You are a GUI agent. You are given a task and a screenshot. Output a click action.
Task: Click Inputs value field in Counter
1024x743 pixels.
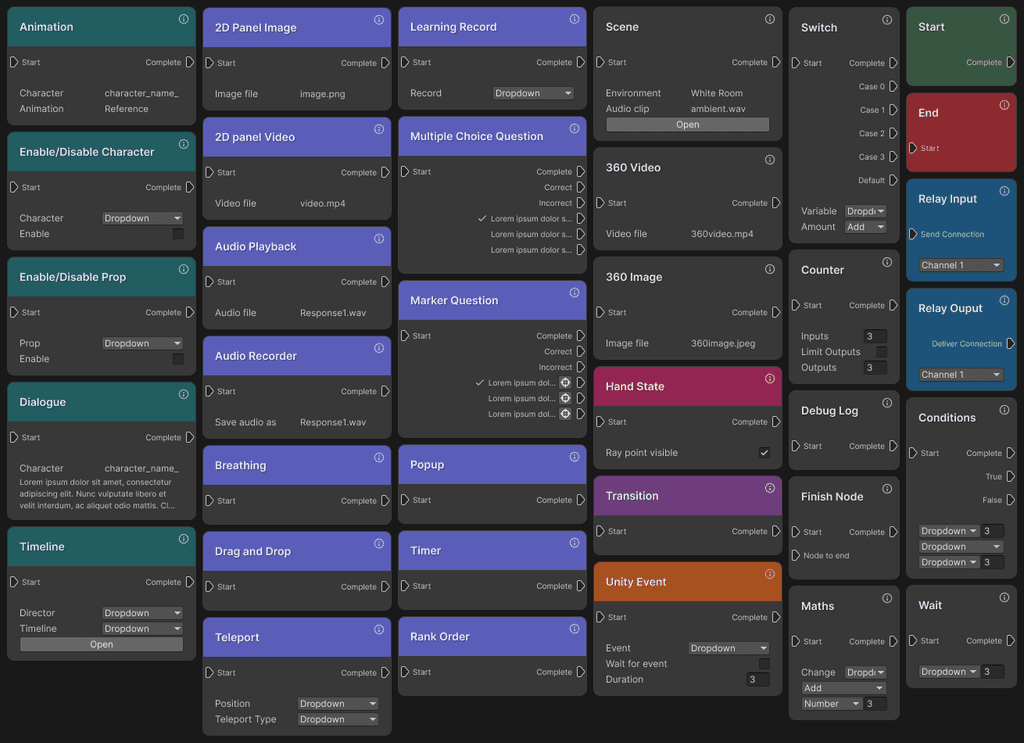[x=875, y=336]
